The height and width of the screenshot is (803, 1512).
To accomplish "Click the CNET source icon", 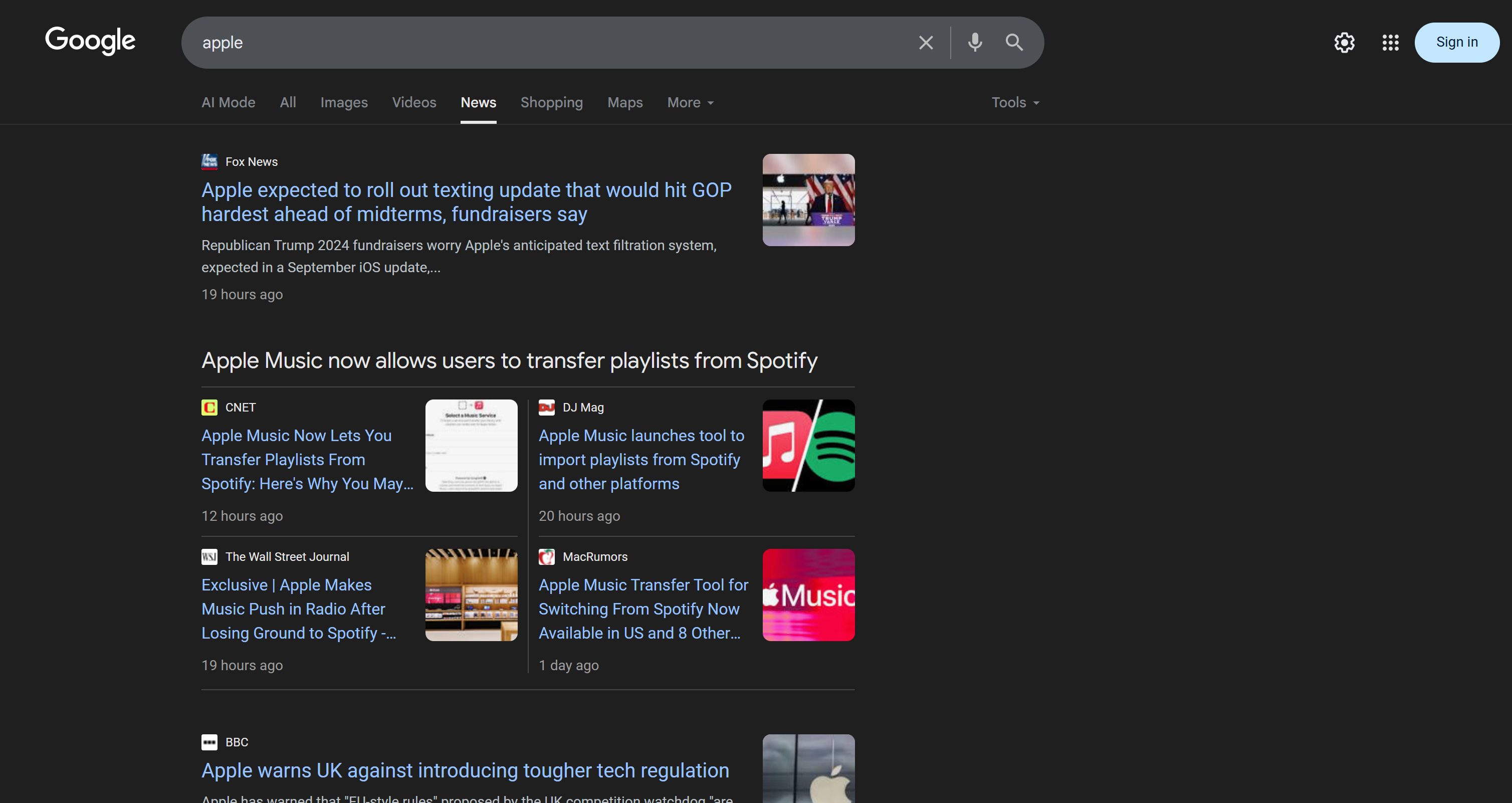I will click(209, 408).
